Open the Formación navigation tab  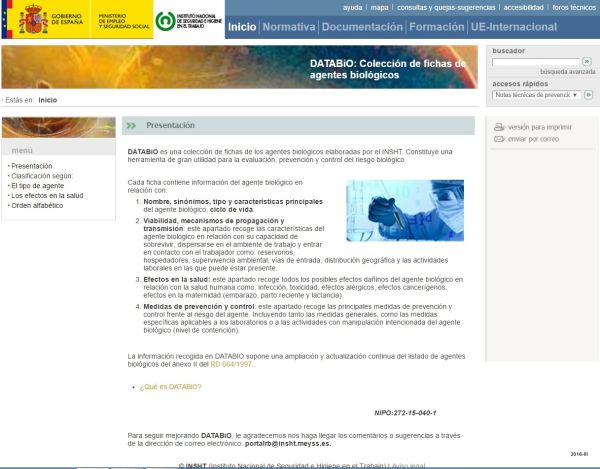click(x=437, y=27)
